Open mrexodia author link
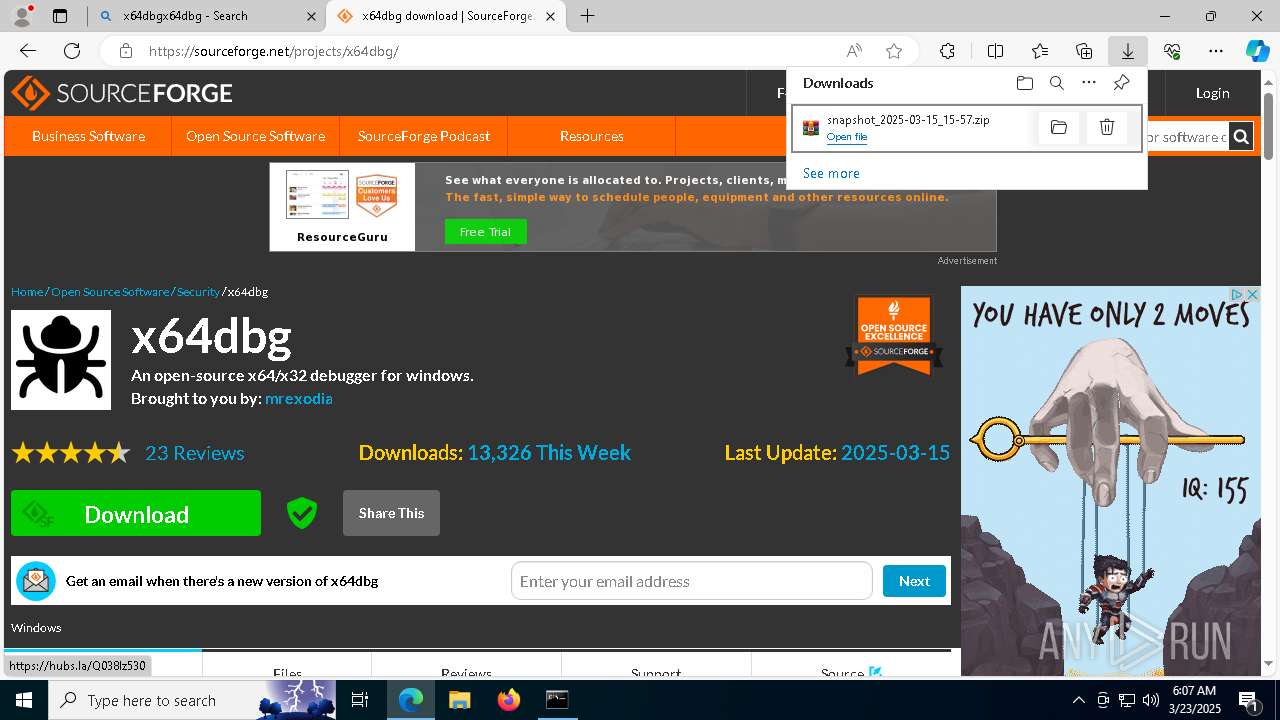The width and height of the screenshot is (1280, 720). (x=298, y=398)
